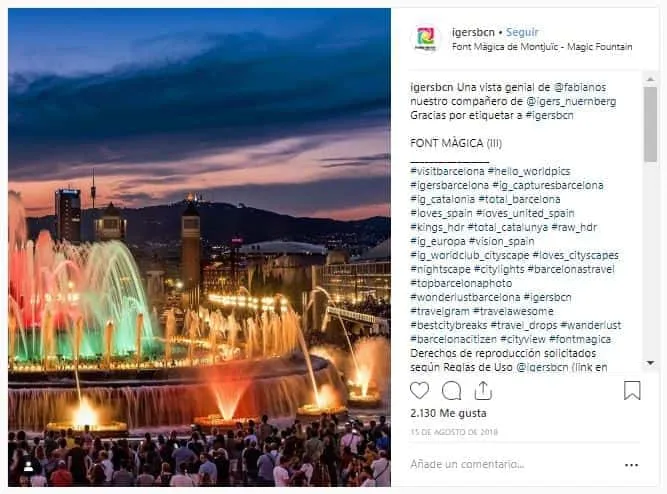Viewport: 667px width, 494px height.
Task: Open the igersbcn username in header
Action: pos(473,32)
